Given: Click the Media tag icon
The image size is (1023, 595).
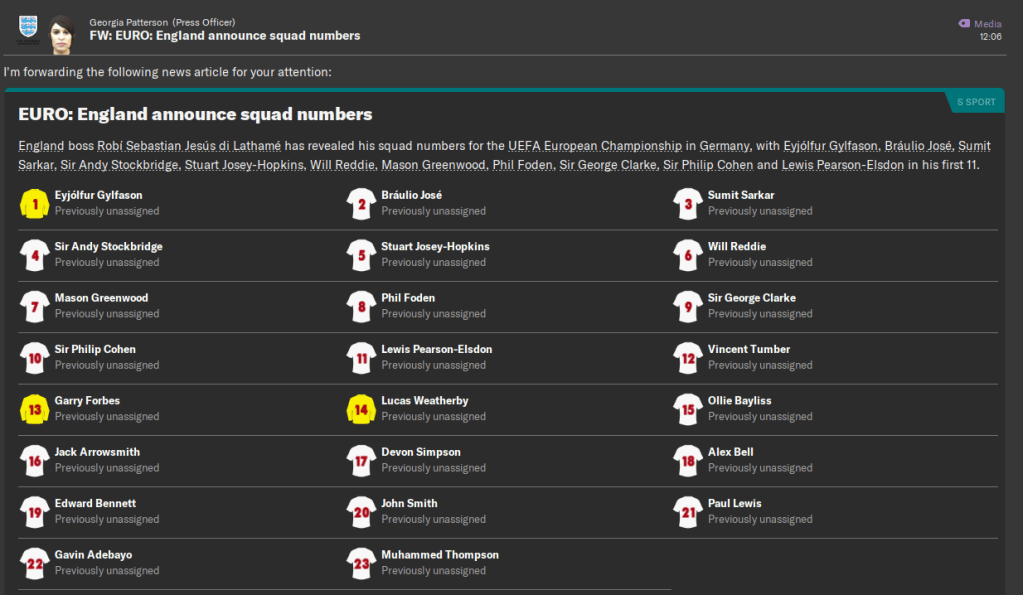Looking at the screenshot, I should coord(964,23).
